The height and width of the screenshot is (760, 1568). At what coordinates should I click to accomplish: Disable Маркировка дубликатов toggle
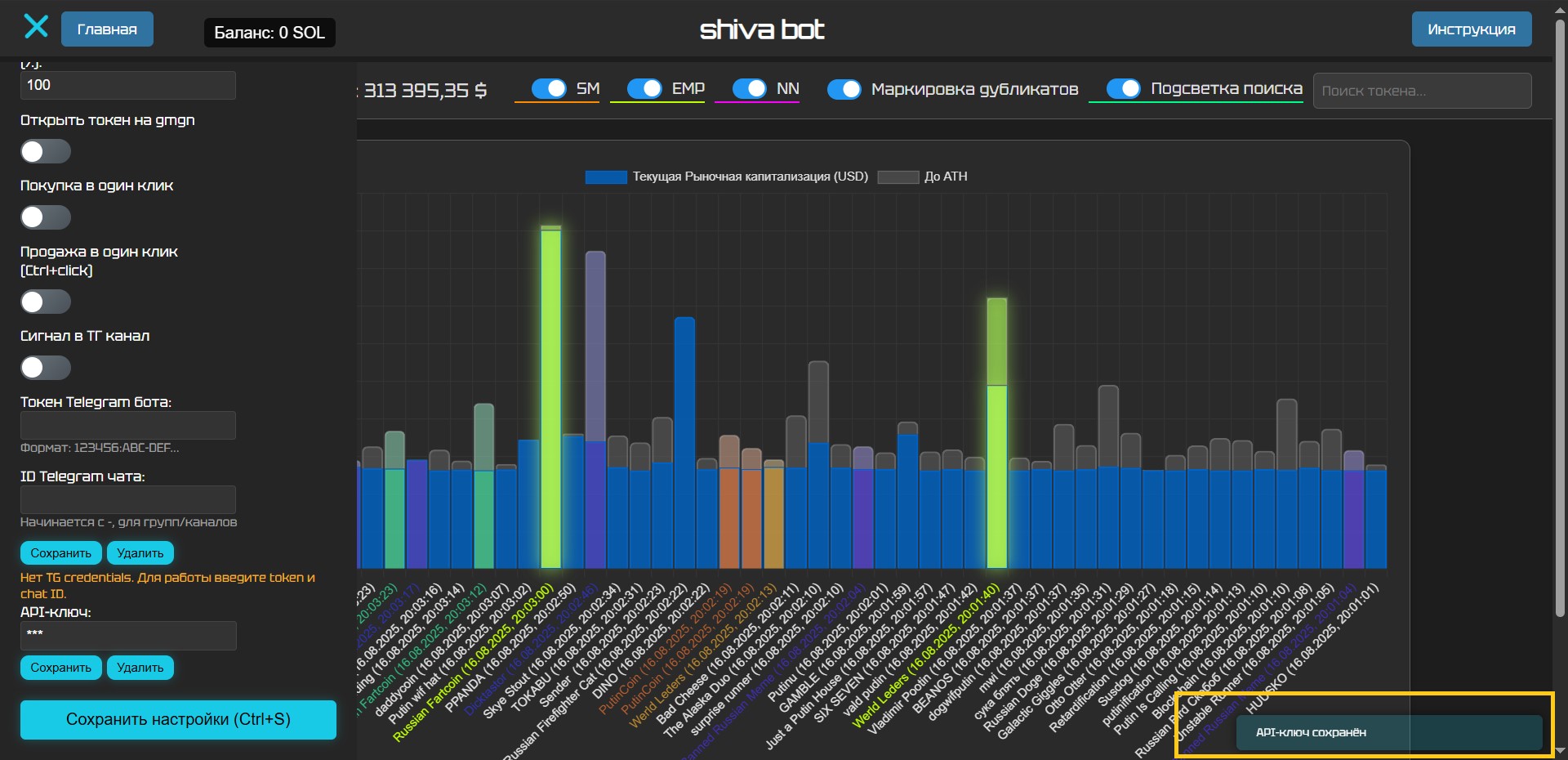pos(844,89)
